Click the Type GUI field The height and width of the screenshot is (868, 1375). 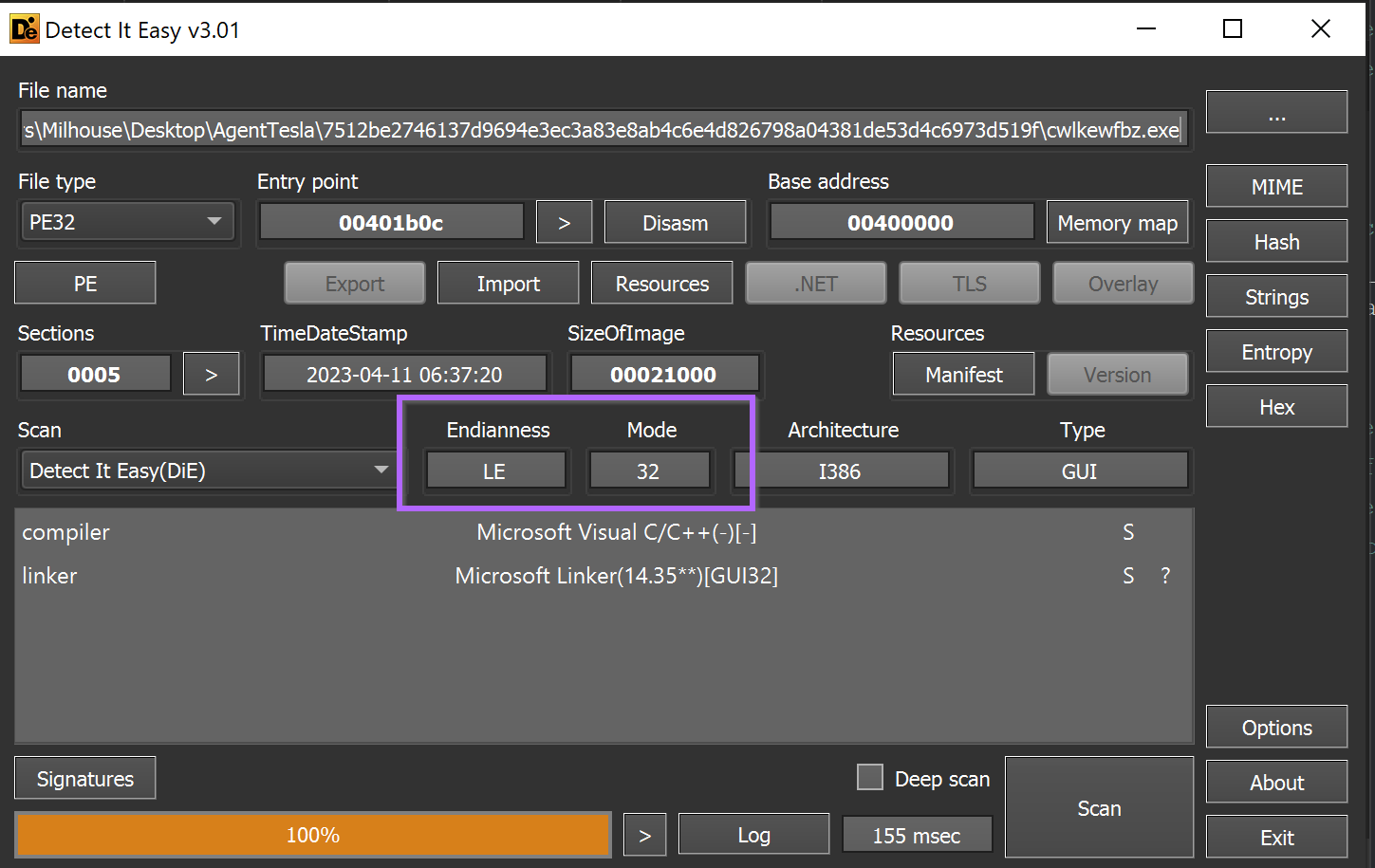point(1080,471)
